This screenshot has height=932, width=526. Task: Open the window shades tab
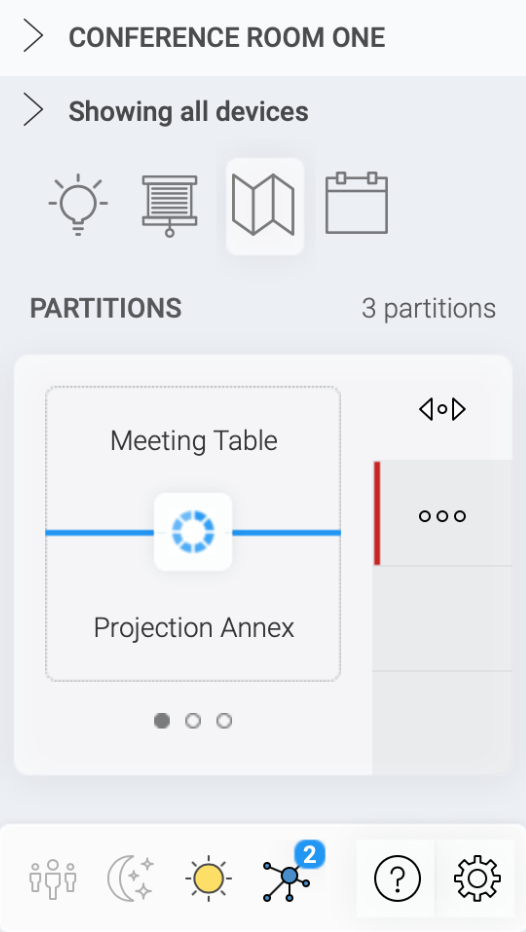click(x=169, y=206)
